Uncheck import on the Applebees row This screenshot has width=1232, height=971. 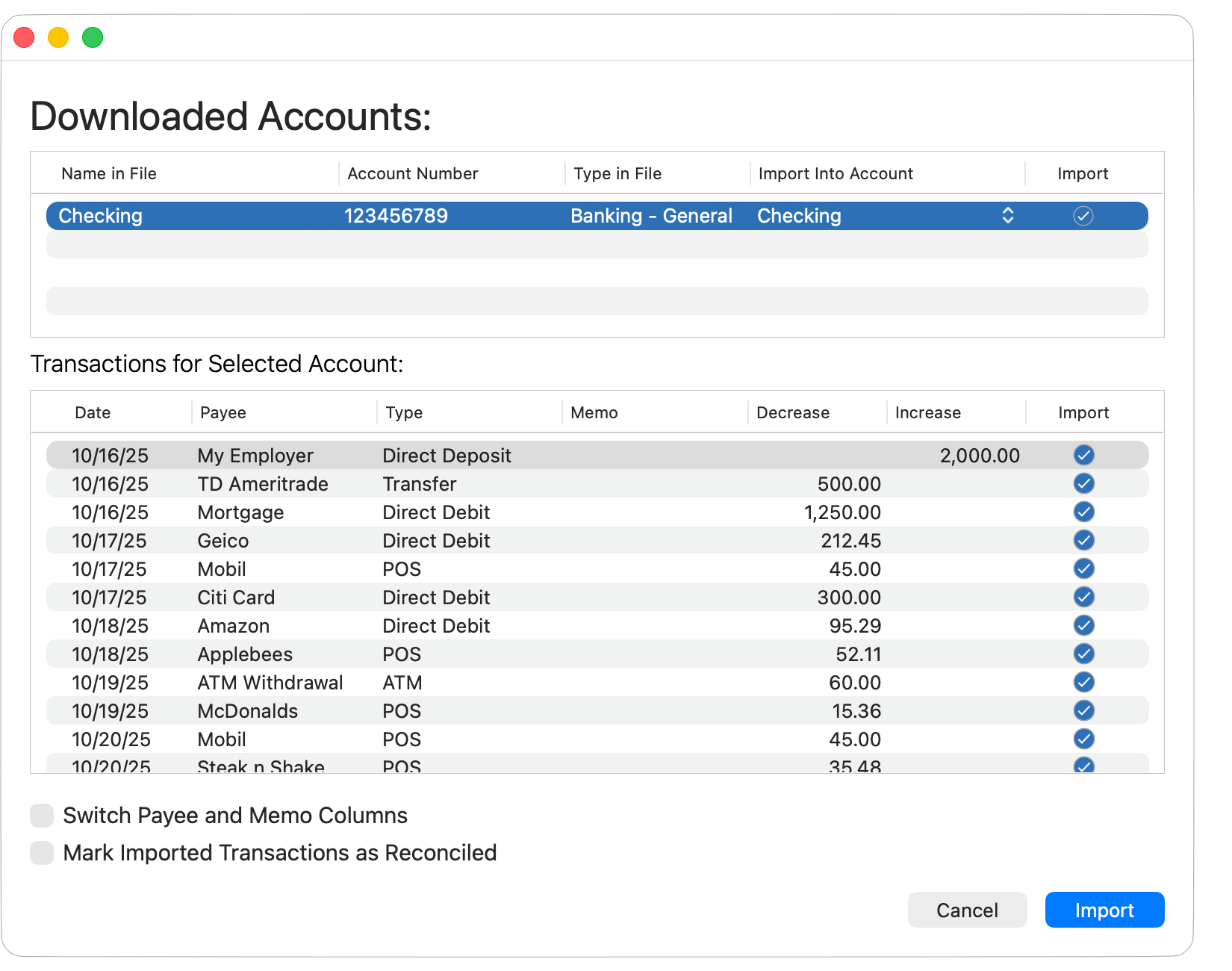click(x=1083, y=654)
